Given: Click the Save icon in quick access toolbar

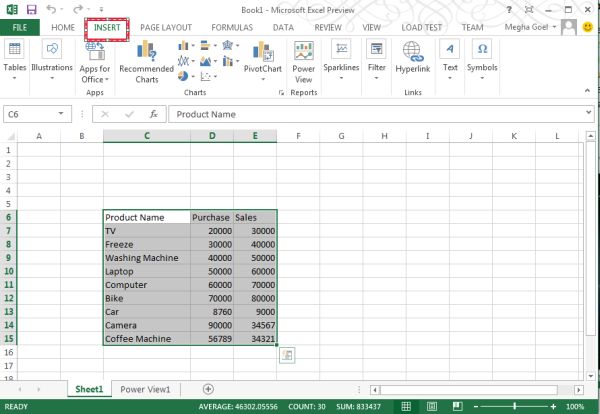Looking at the screenshot, I should pos(31,9).
